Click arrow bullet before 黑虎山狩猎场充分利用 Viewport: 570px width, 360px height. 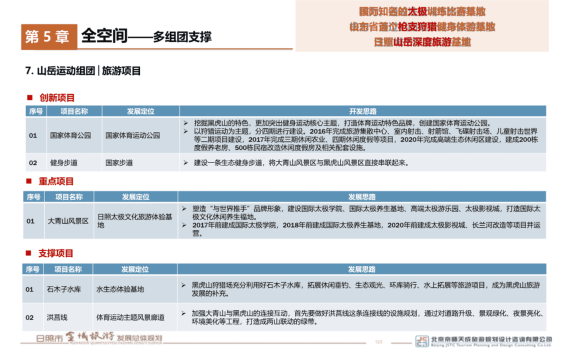(184, 285)
